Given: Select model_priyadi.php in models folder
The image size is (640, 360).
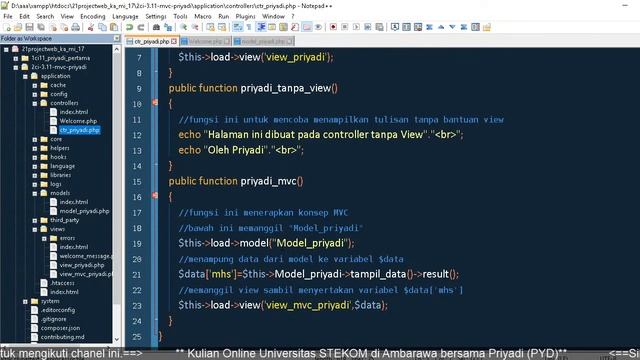Looking at the screenshot, I should click(84, 211).
